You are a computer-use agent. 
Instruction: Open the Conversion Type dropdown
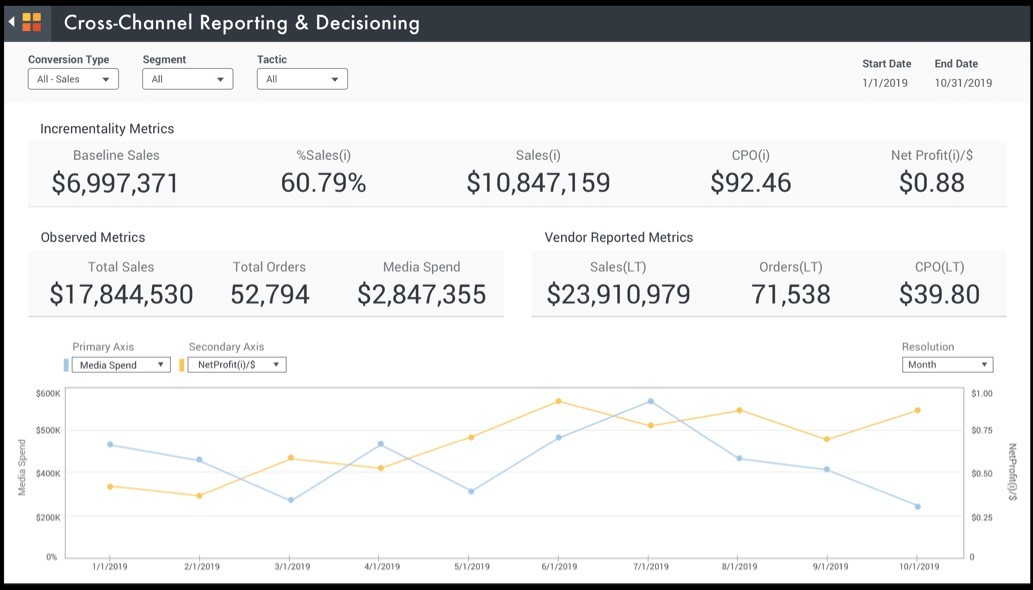coord(73,79)
